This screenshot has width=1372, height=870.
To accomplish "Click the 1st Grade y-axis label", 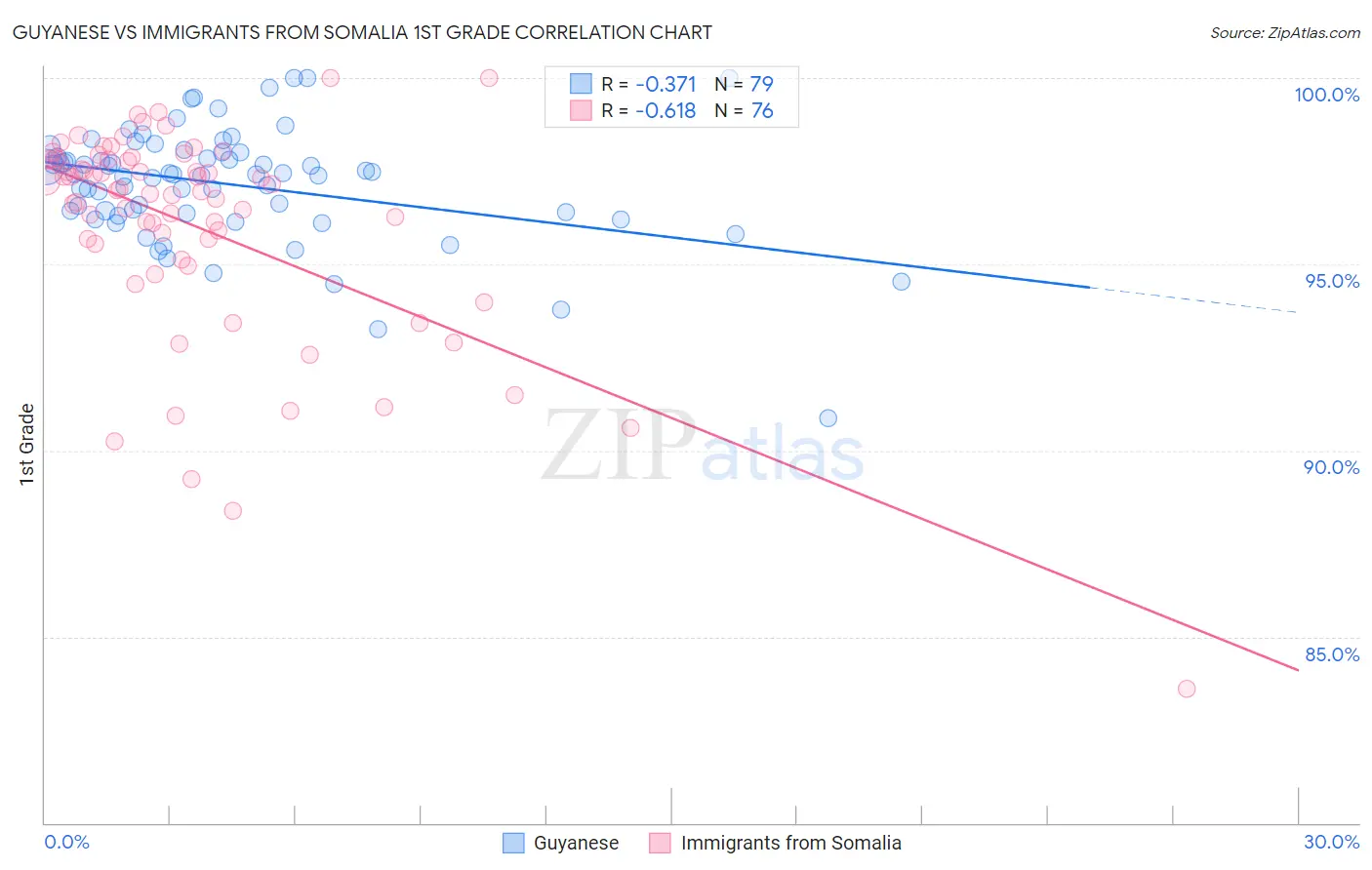I will [26, 444].
